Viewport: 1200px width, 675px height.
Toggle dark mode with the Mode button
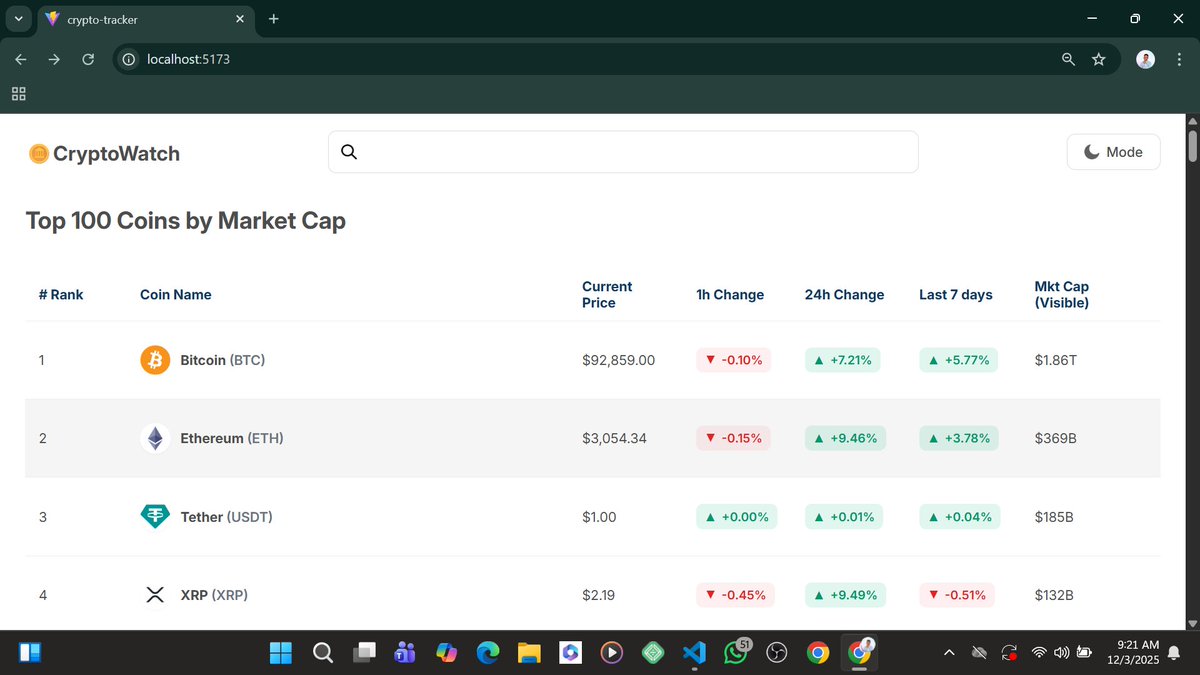pos(1113,151)
